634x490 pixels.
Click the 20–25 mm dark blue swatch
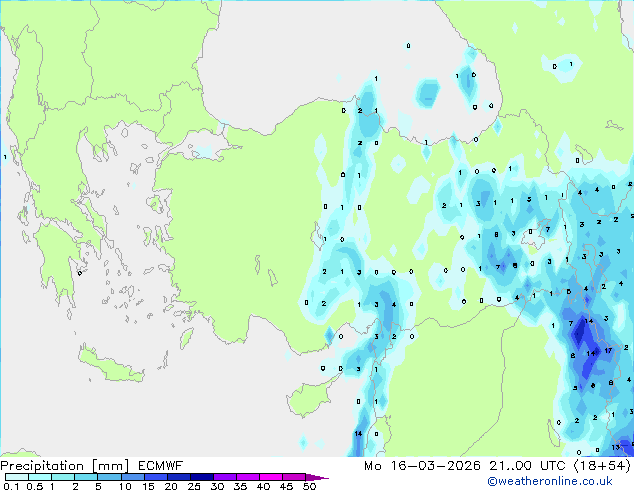(179, 477)
